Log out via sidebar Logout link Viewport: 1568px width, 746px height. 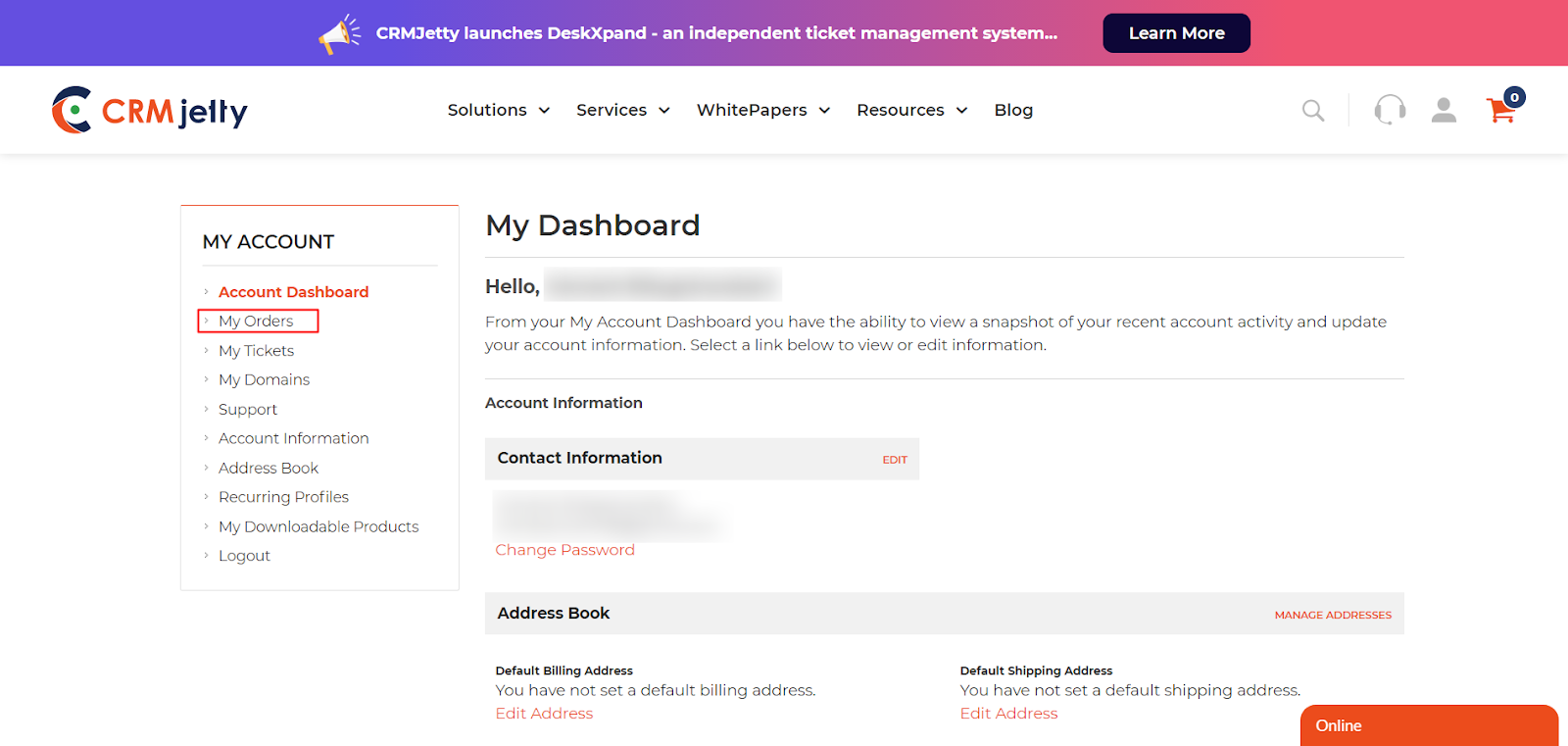[244, 556]
